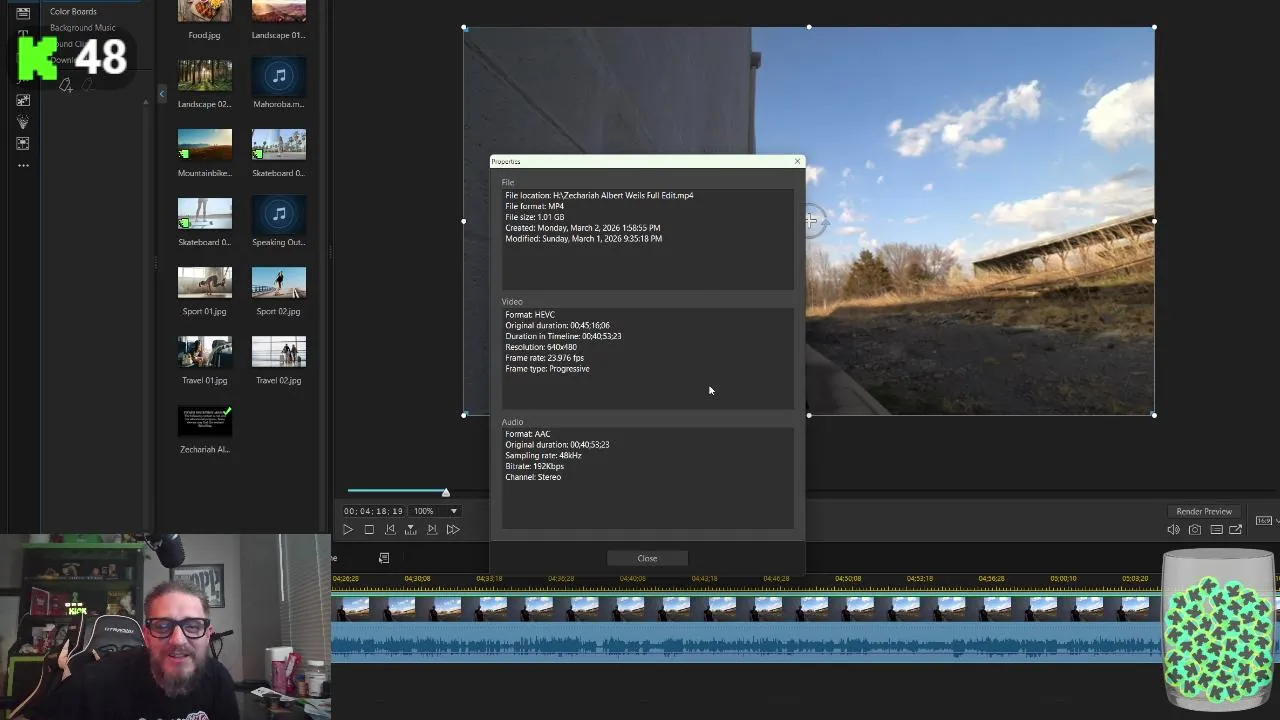The height and width of the screenshot is (720, 1280).
Task: Click the timeline tool icon above the ruler
Action: [384, 558]
